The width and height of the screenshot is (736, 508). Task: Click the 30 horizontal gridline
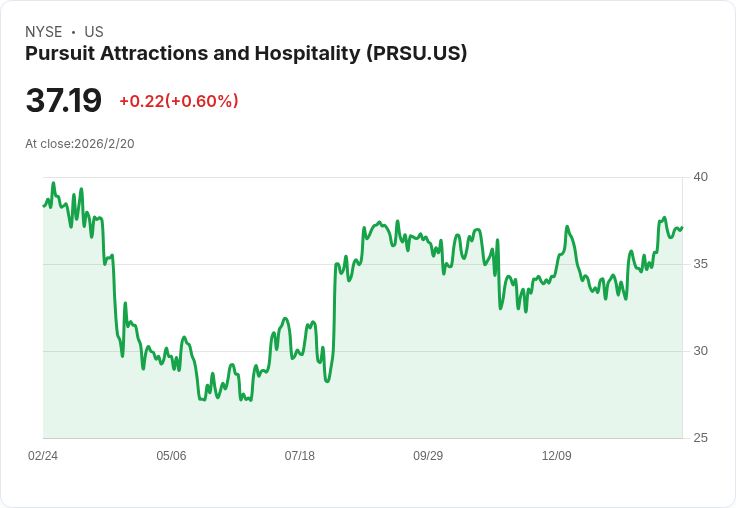pos(363,351)
